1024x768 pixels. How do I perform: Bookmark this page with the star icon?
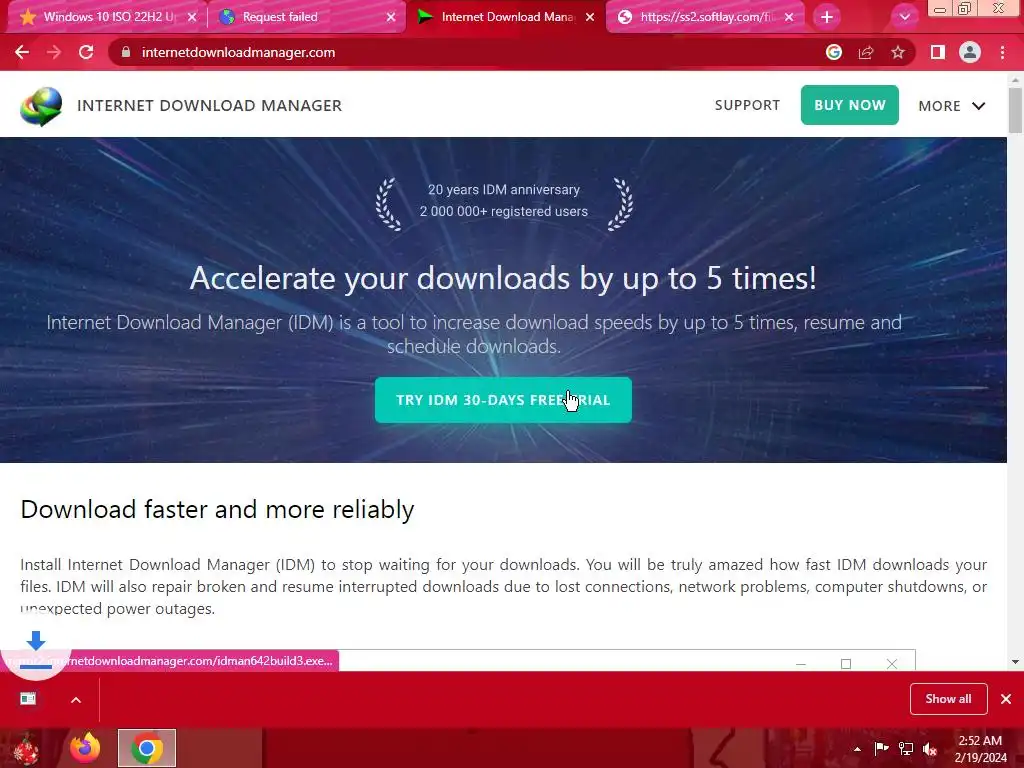click(898, 52)
